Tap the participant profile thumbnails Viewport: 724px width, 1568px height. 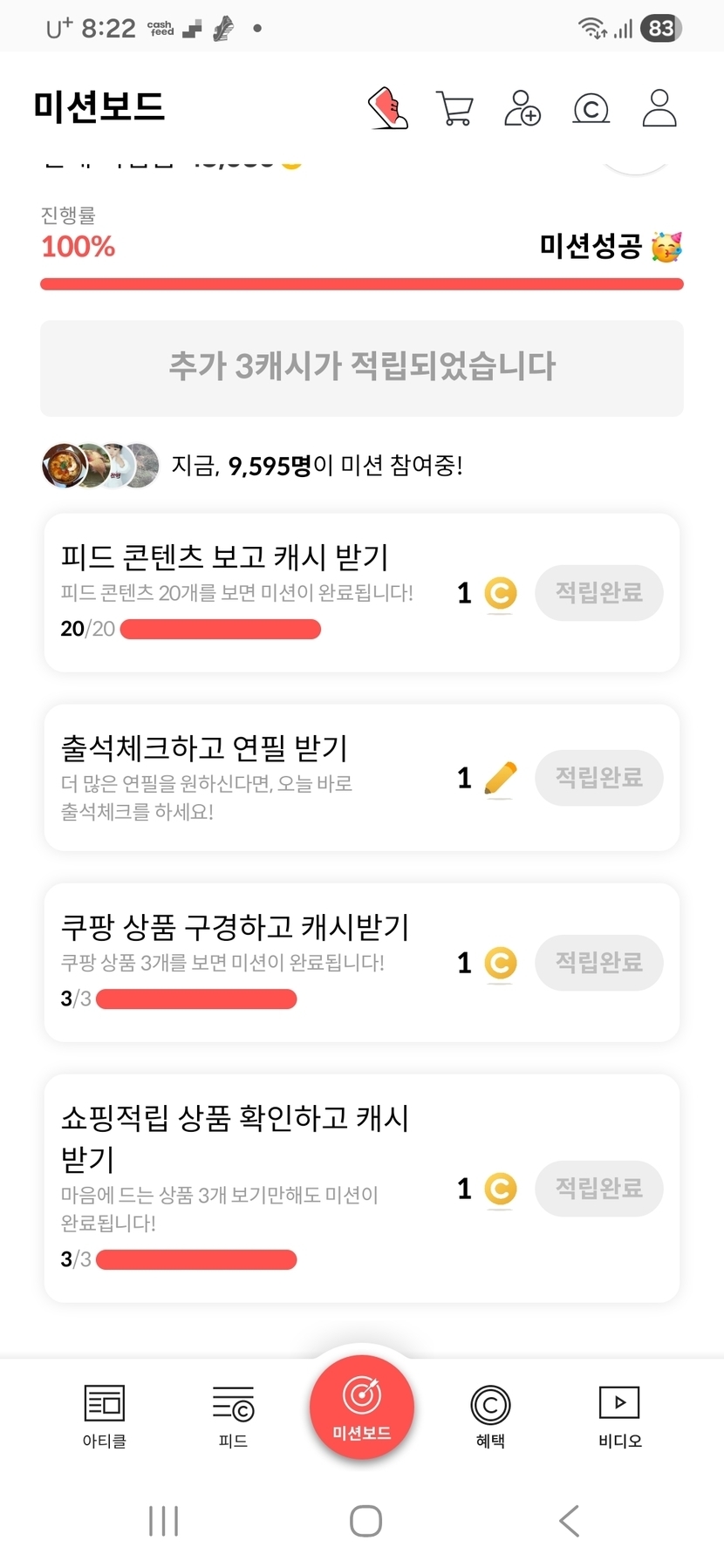point(100,465)
